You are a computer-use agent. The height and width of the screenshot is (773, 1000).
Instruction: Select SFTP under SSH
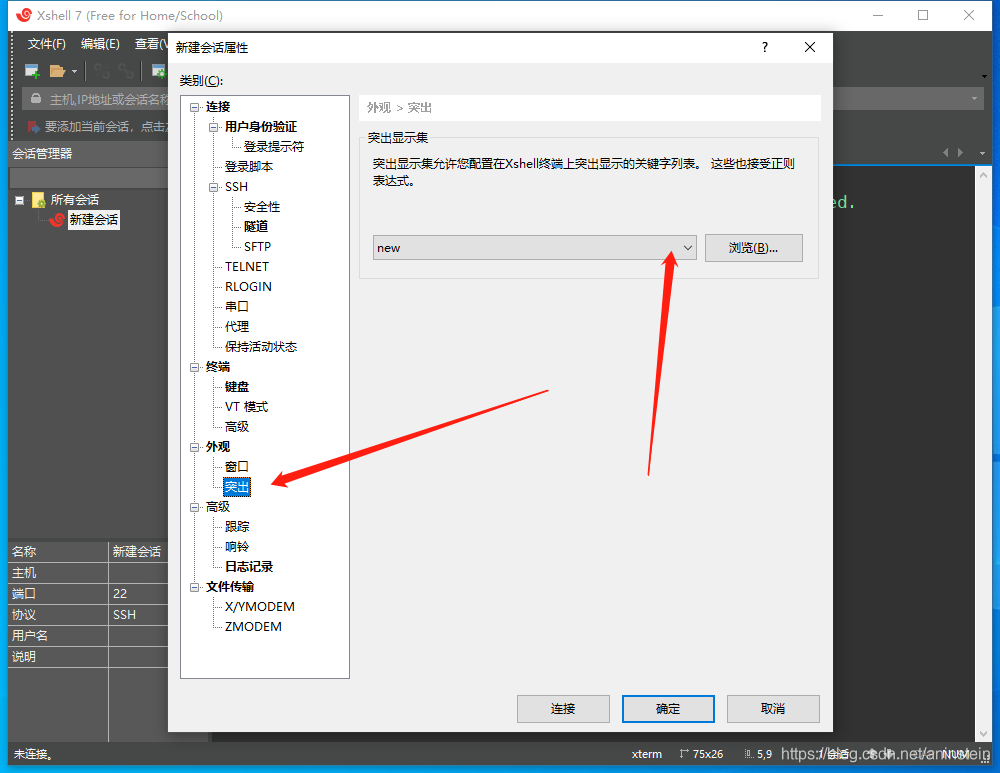click(x=257, y=246)
